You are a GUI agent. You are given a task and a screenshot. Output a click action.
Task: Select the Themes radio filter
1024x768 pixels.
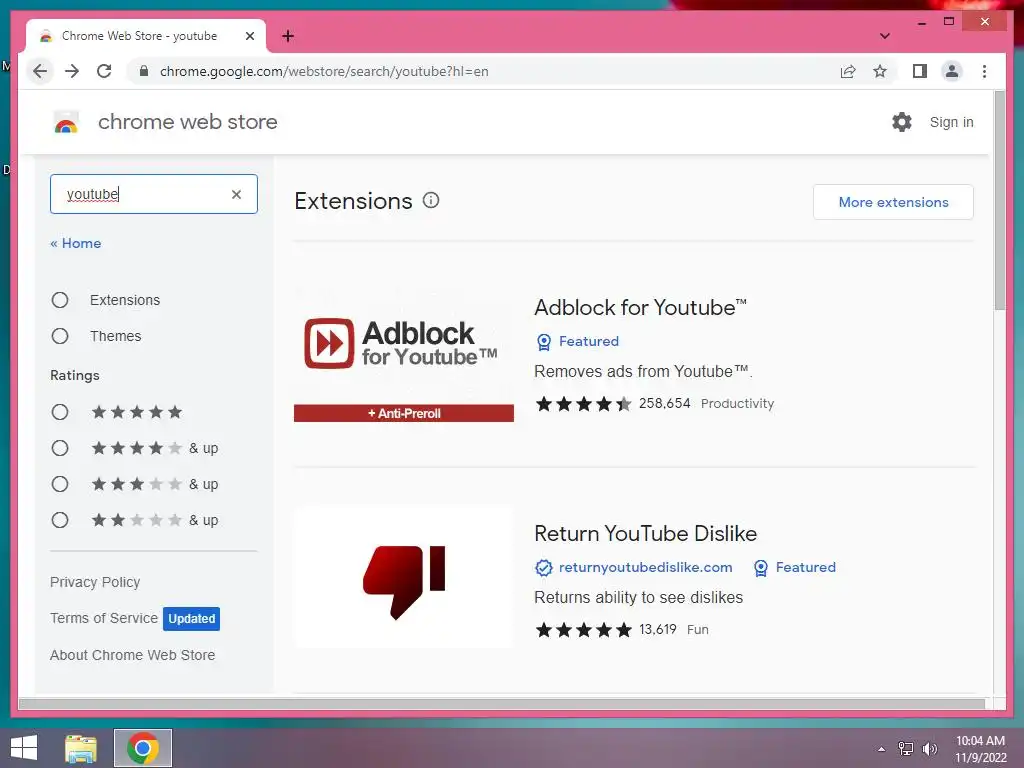point(60,336)
